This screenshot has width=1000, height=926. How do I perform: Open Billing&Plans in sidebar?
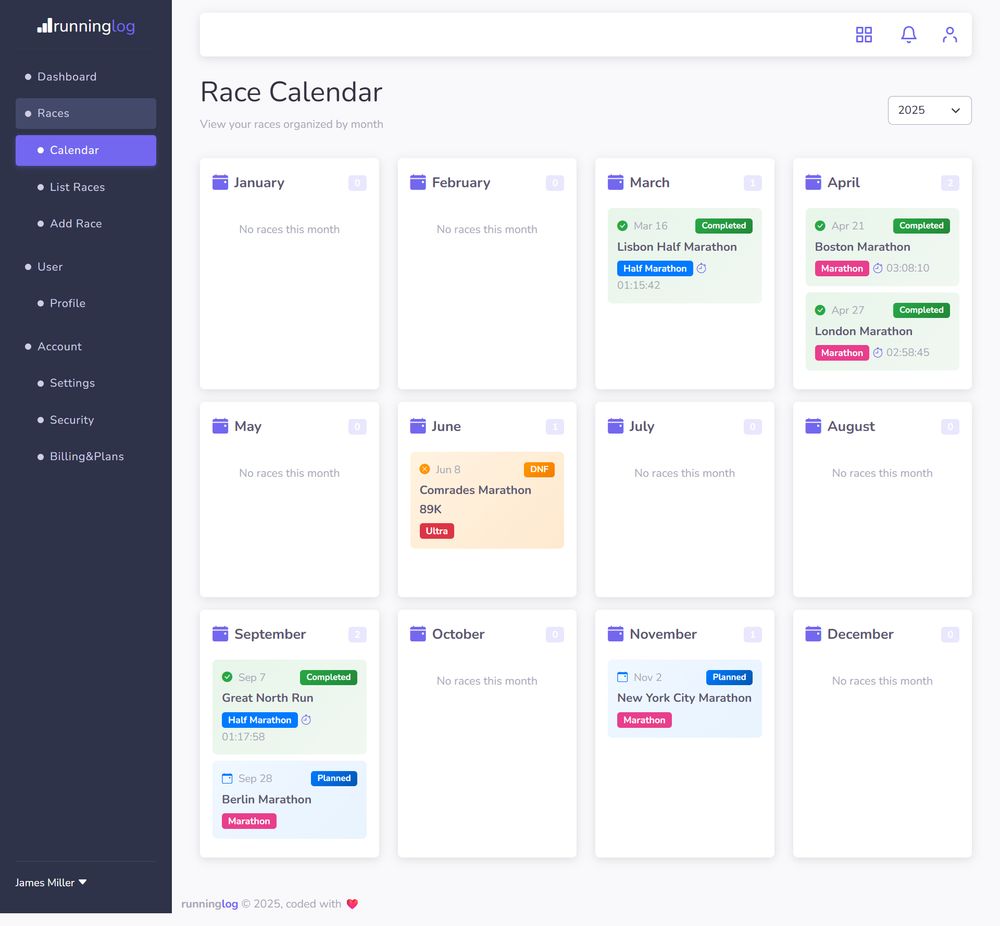coord(85,456)
